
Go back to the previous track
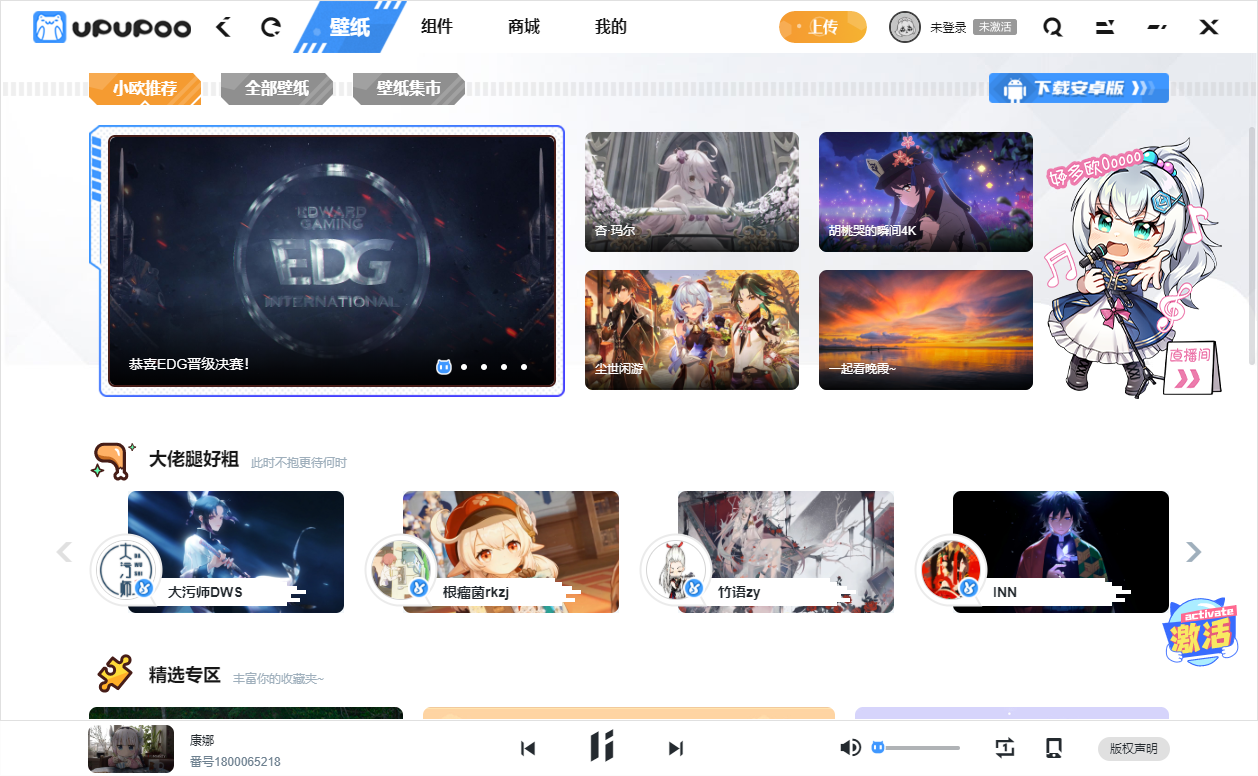coord(527,747)
